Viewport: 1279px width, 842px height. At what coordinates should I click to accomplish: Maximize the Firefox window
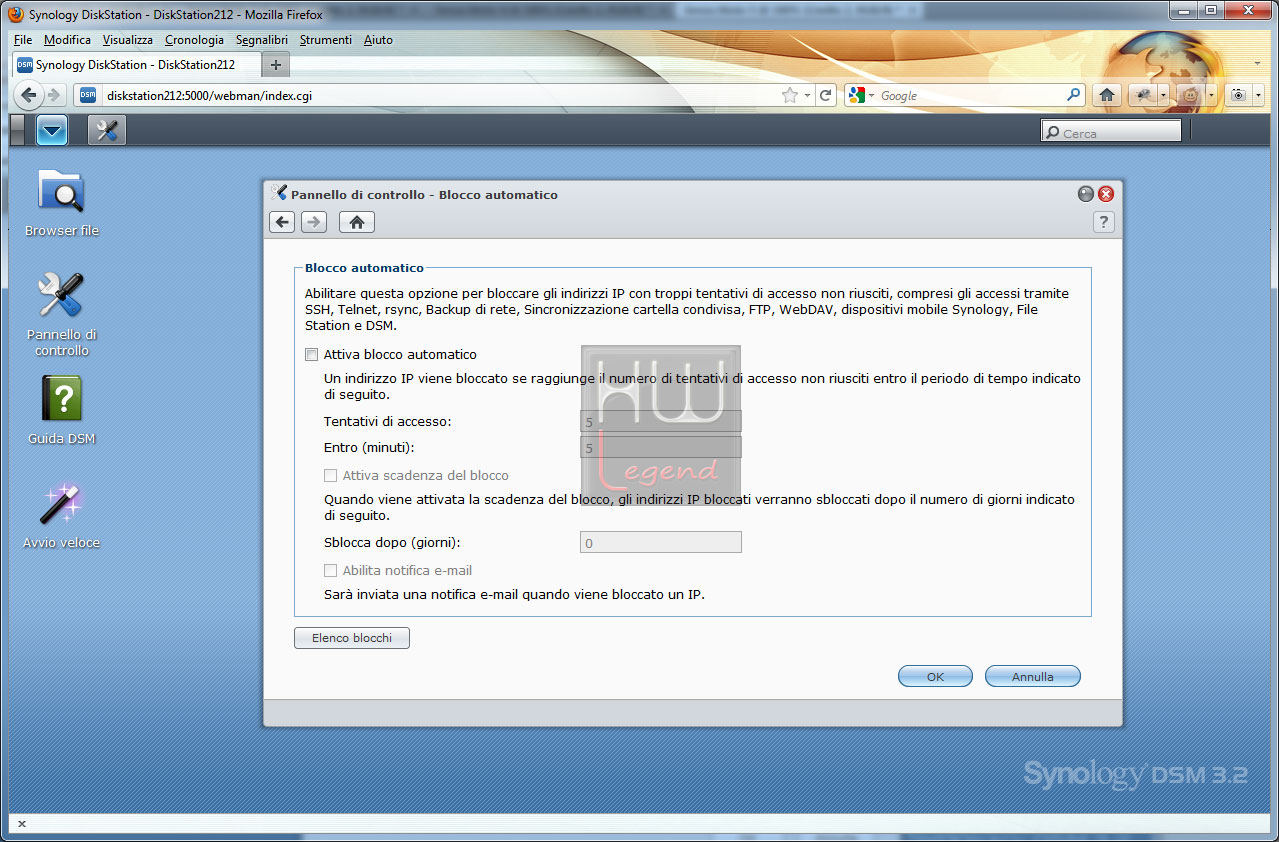[x=1210, y=11]
